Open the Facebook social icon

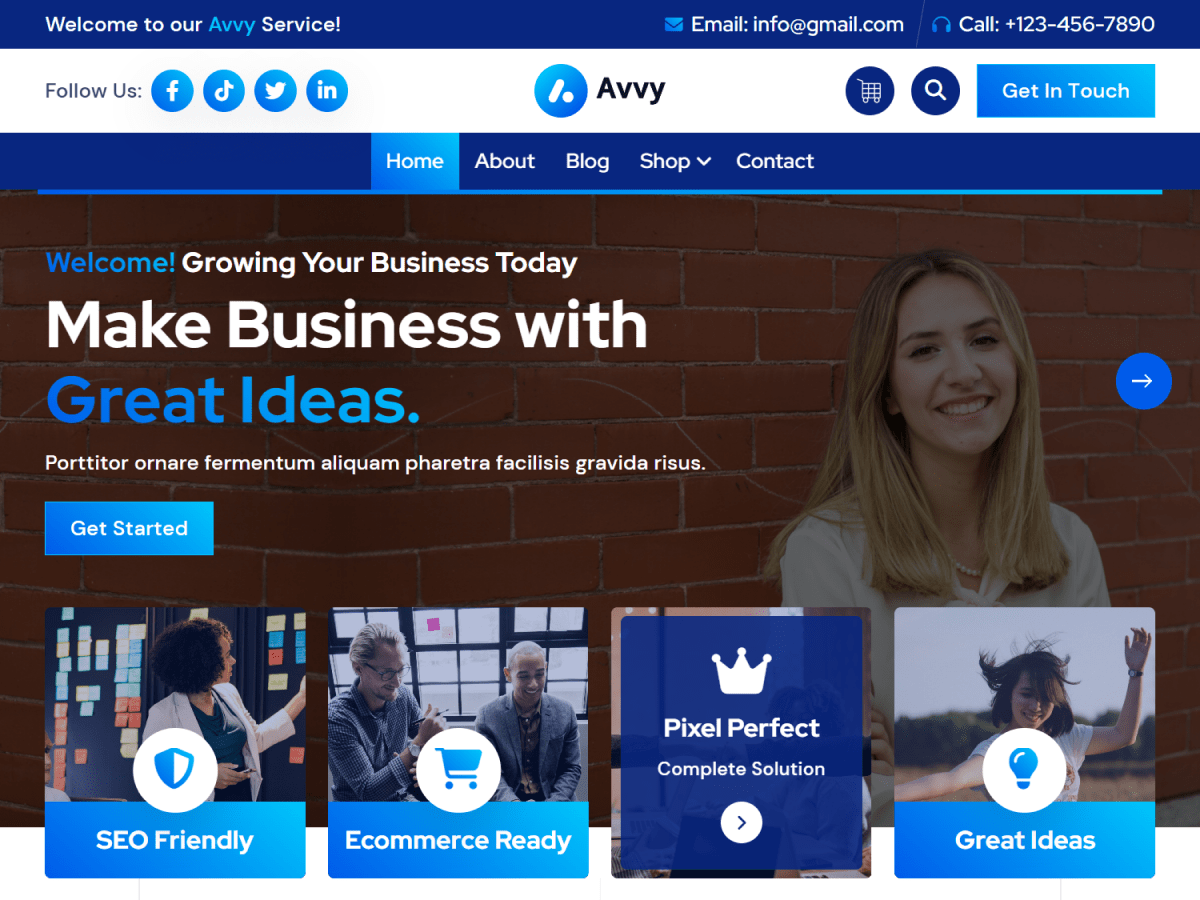tap(172, 91)
